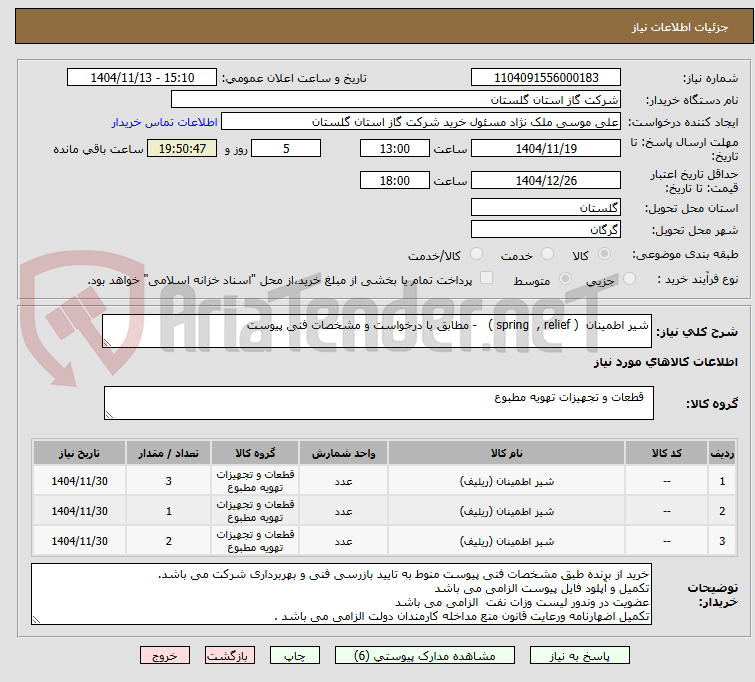755x682 pixels.
Task: Click the بازگشت back button
Action: (x=230, y=656)
